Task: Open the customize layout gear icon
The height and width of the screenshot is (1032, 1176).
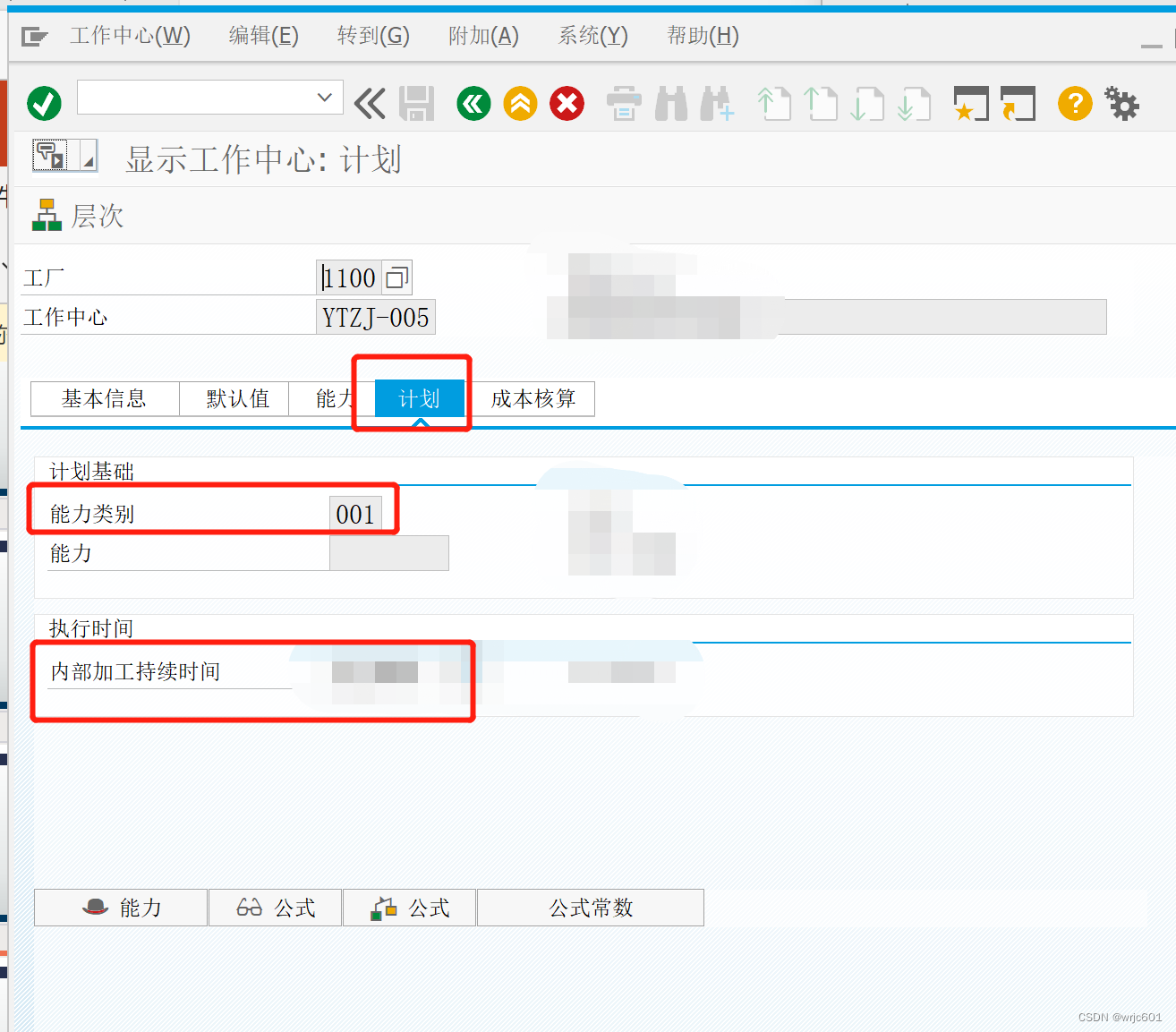Action: pos(1122,103)
